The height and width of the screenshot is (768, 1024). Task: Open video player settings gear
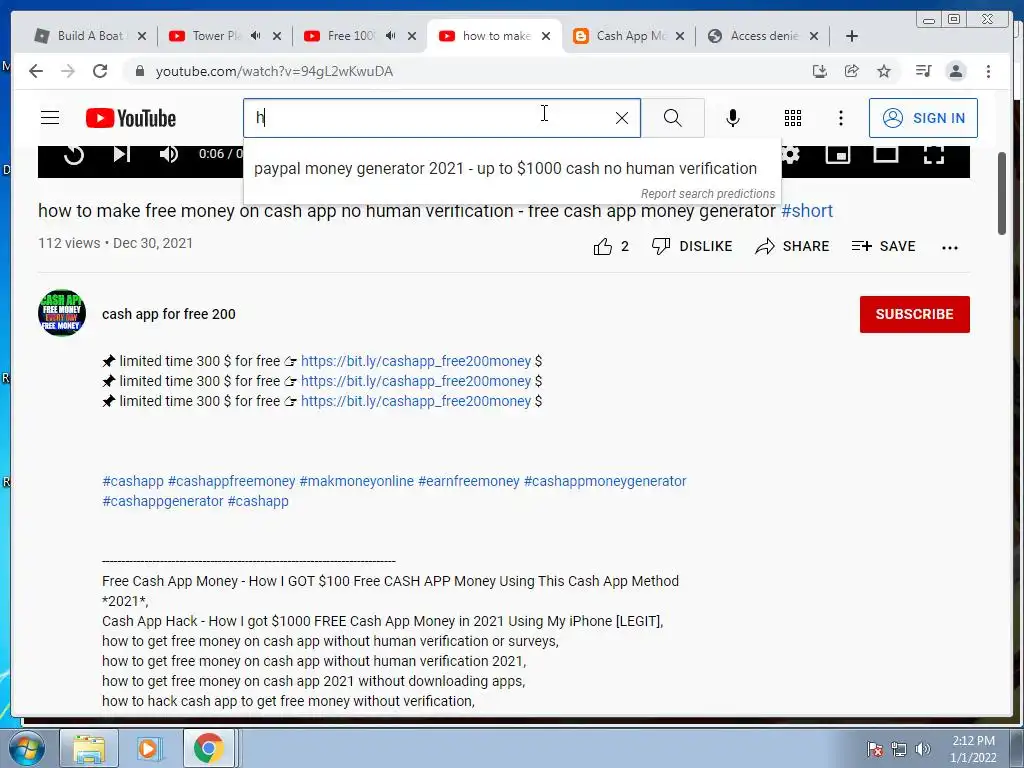click(790, 154)
